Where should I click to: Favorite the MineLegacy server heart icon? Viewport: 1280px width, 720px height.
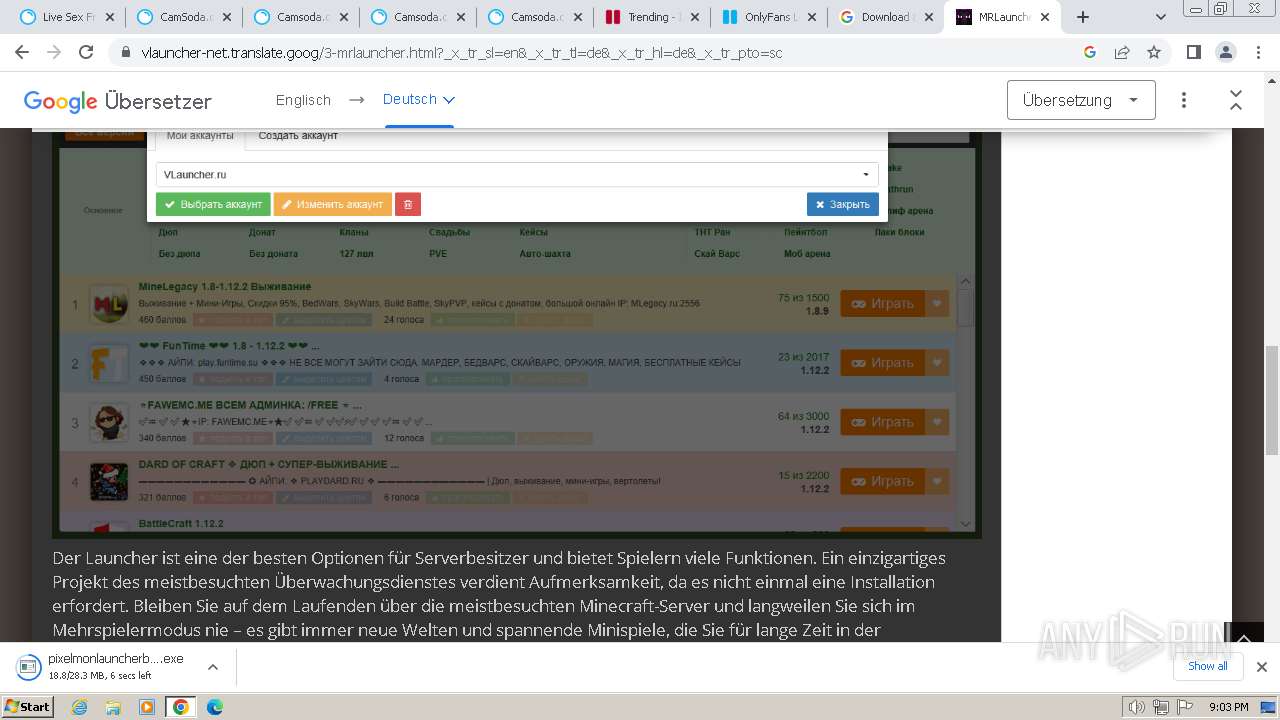937,304
